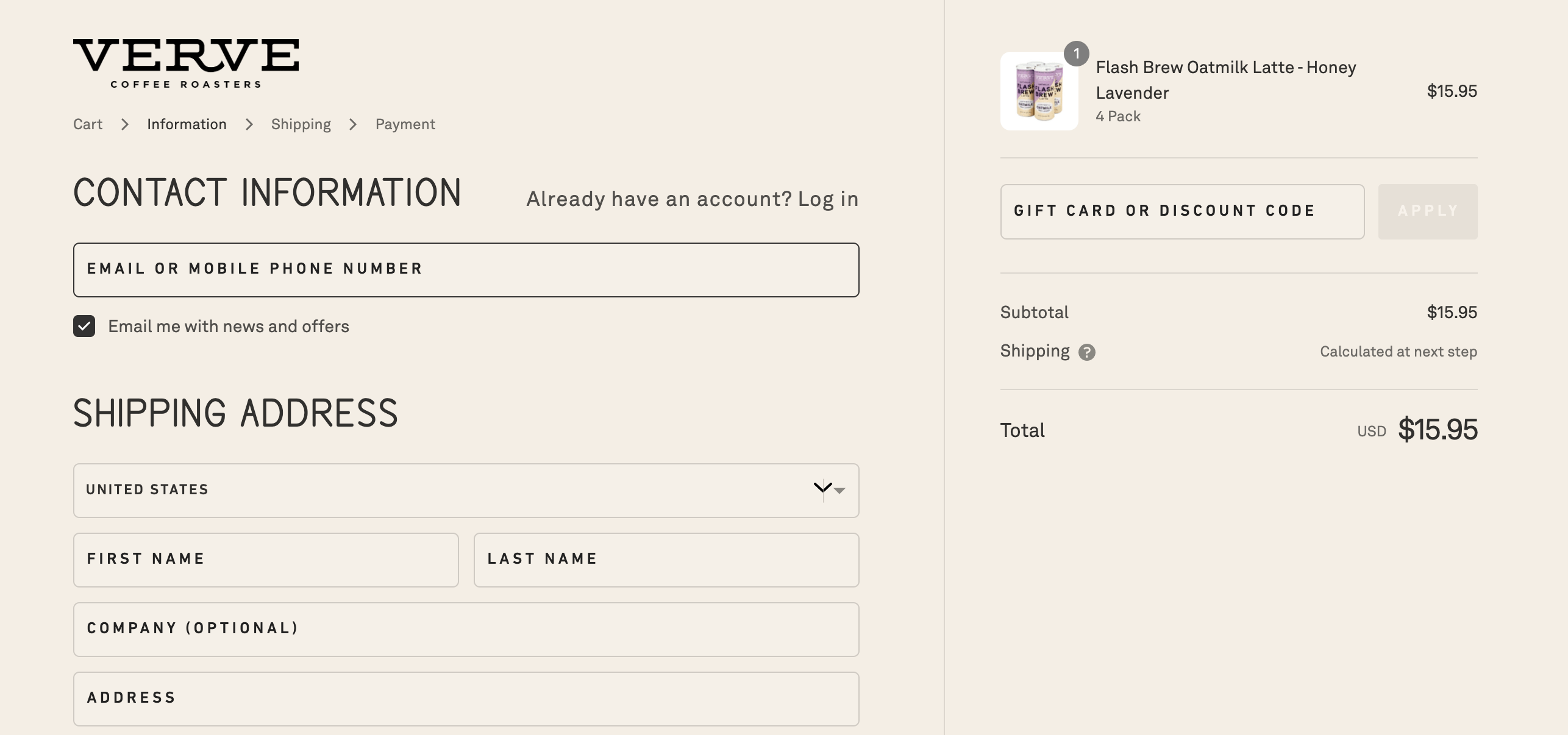Uncheck Email me with news and offers
The image size is (1568, 735).
click(84, 326)
